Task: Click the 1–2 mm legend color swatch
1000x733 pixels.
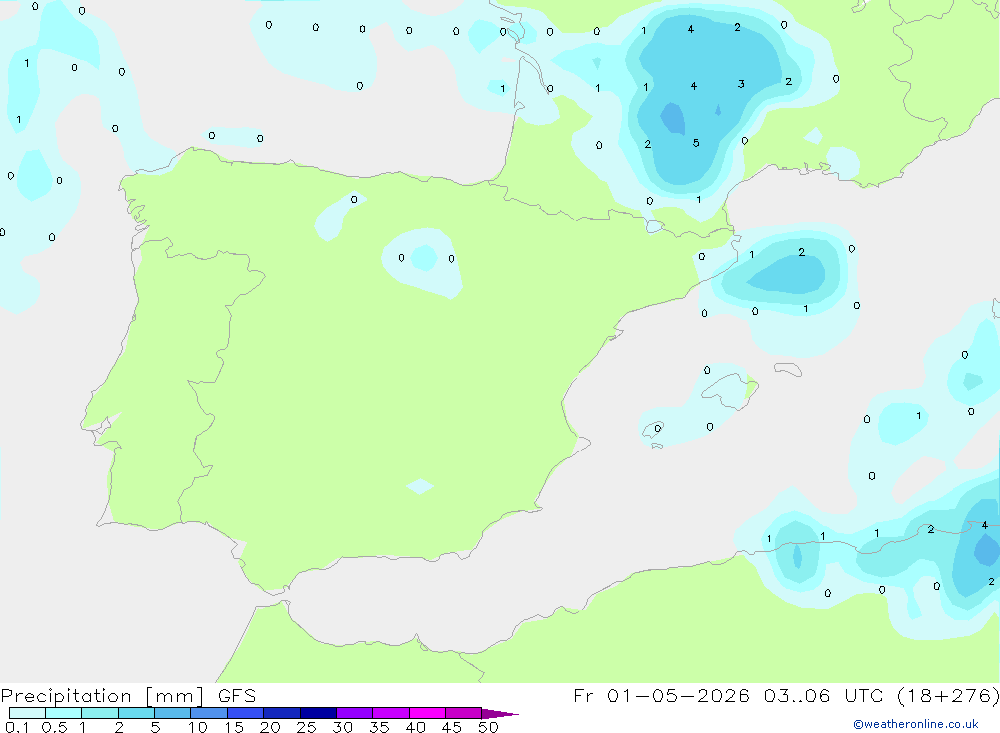Action: pyautogui.click(x=100, y=713)
